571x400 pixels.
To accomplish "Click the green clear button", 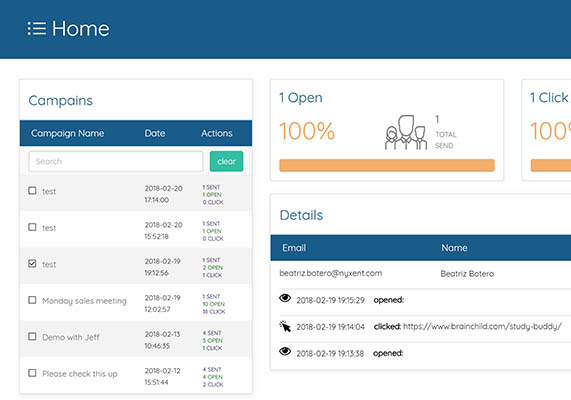I will [226, 161].
